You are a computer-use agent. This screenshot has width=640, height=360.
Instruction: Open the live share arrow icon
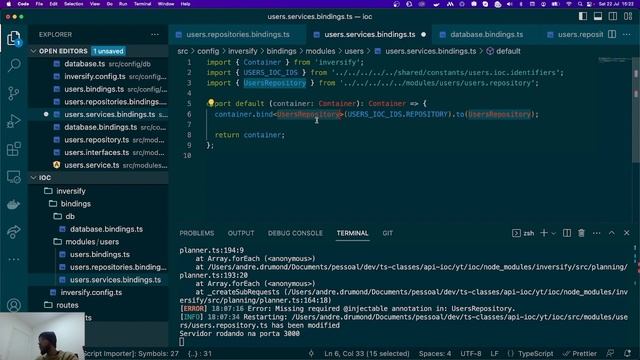pyautogui.click(x=14, y=232)
